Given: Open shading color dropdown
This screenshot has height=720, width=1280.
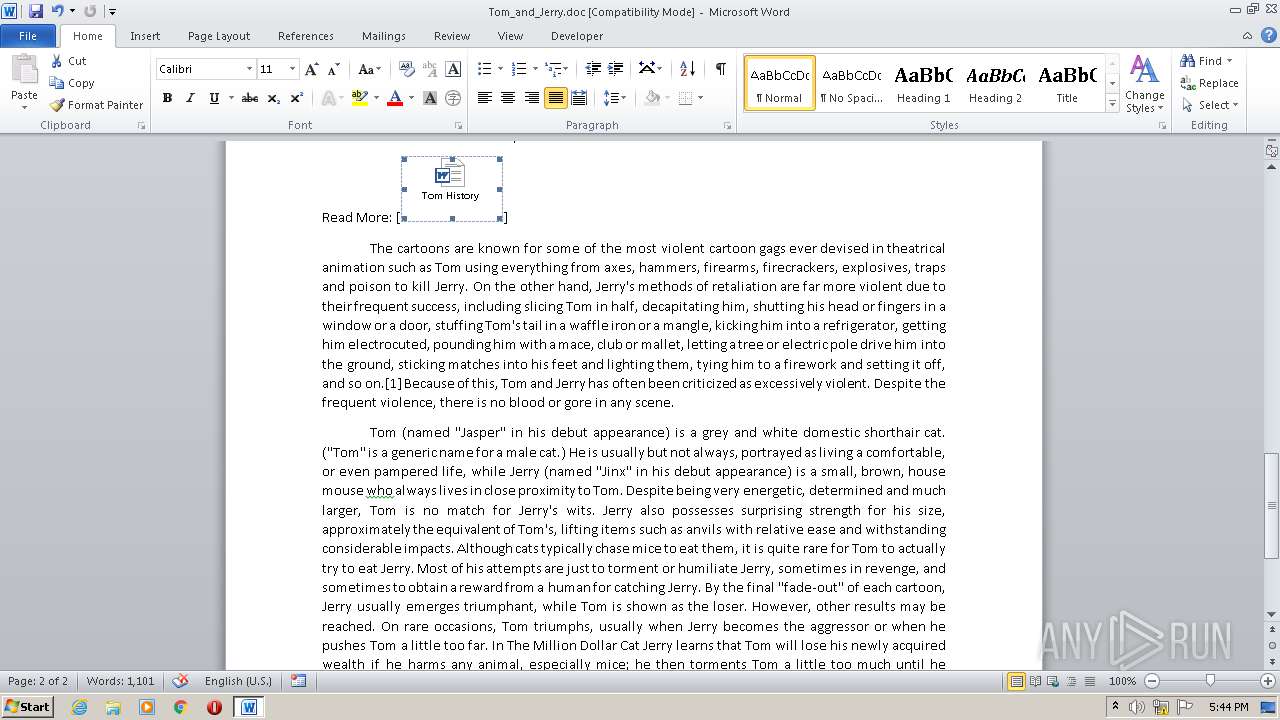Looking at the screenshot, I should click(667, 98).
